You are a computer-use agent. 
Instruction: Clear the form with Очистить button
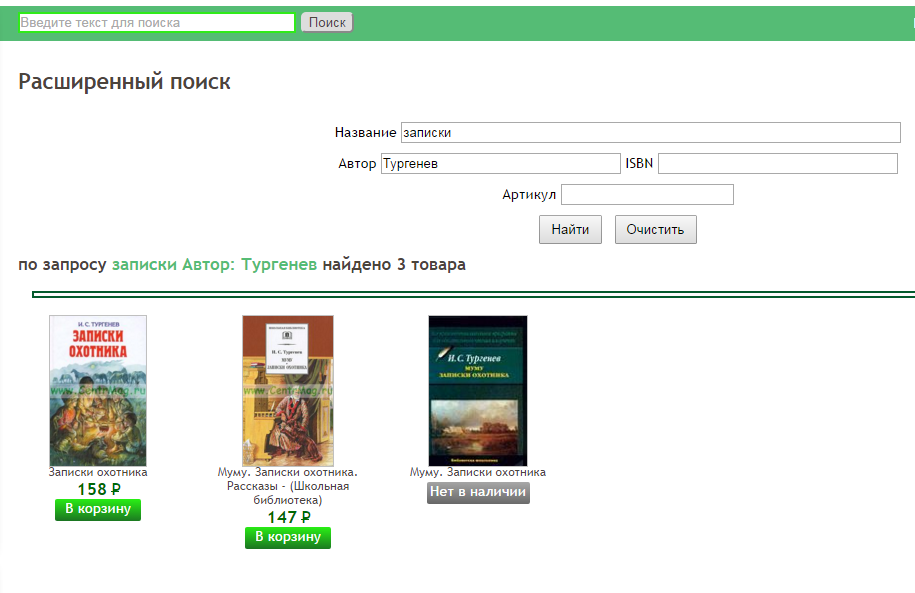(x=655, y=230)
